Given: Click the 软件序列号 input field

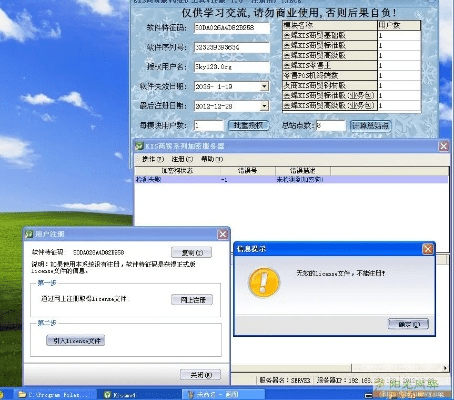Looking at the screenshot, I should click(x=232, y=47).
